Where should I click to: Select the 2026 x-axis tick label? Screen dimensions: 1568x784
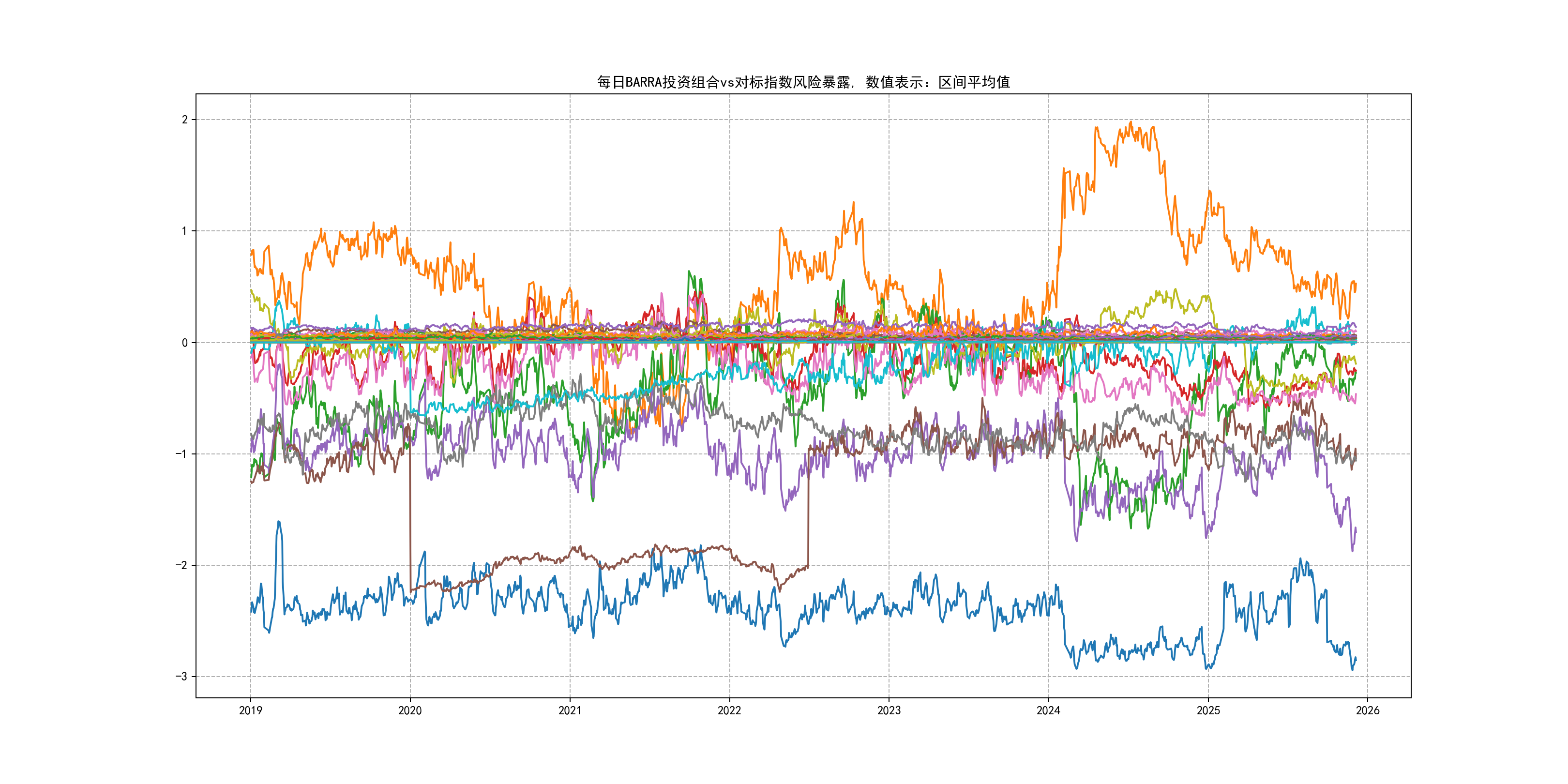click(1368, 710)
